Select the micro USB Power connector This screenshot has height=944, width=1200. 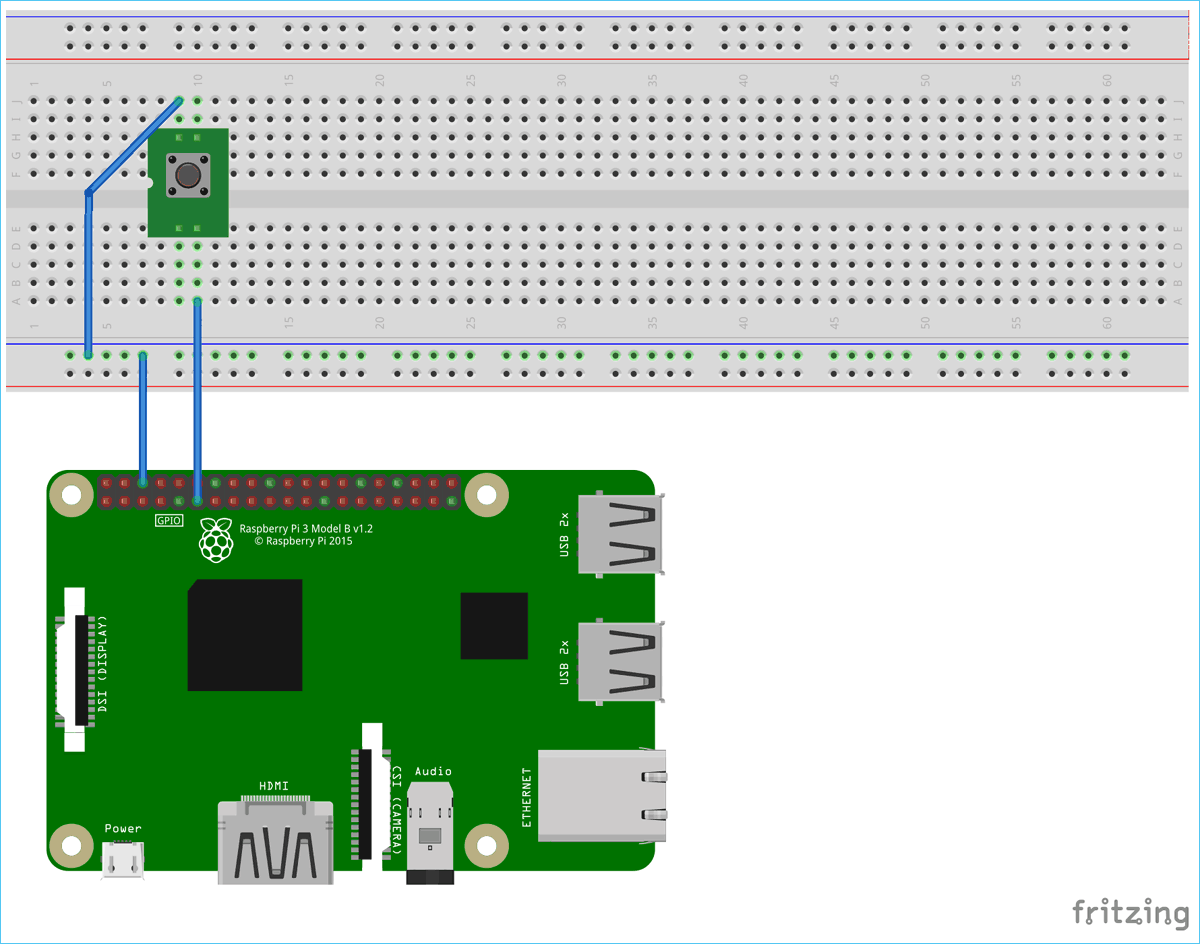(121, 858)
